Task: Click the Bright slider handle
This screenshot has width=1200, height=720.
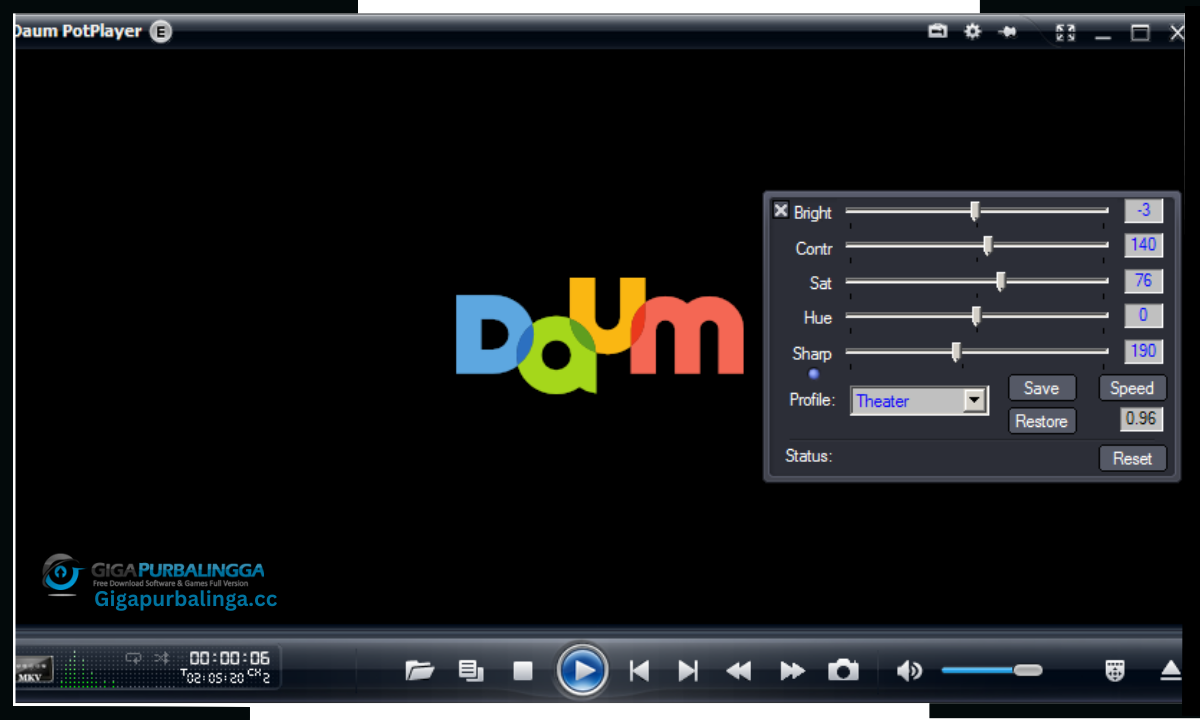Action: pos(975,210)
